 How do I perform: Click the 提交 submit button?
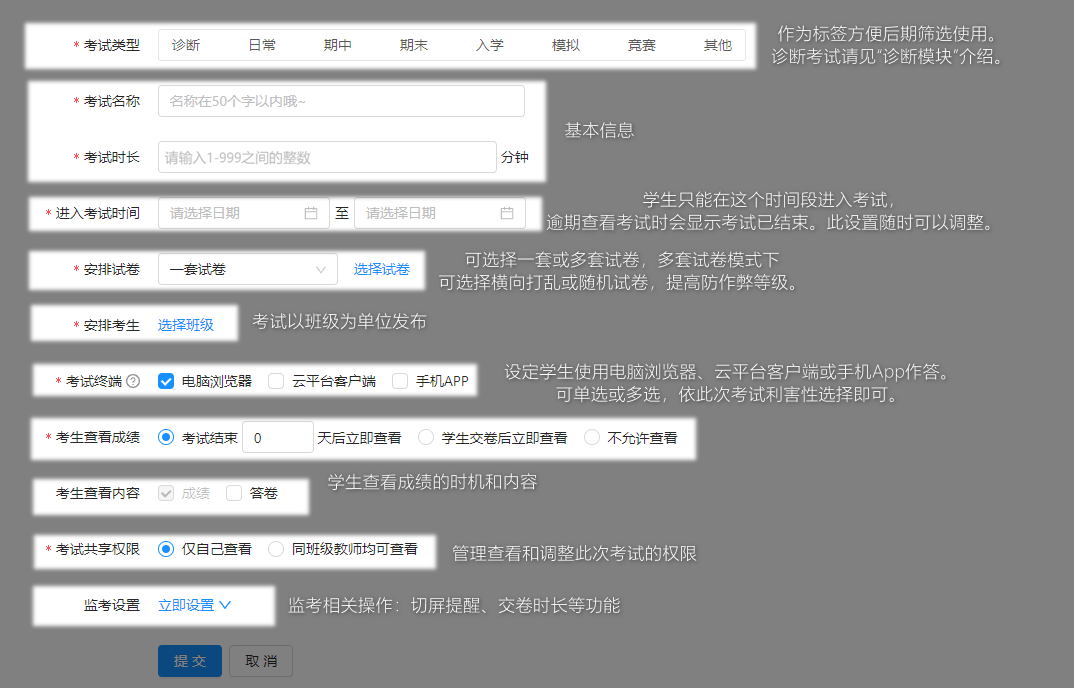190,661
